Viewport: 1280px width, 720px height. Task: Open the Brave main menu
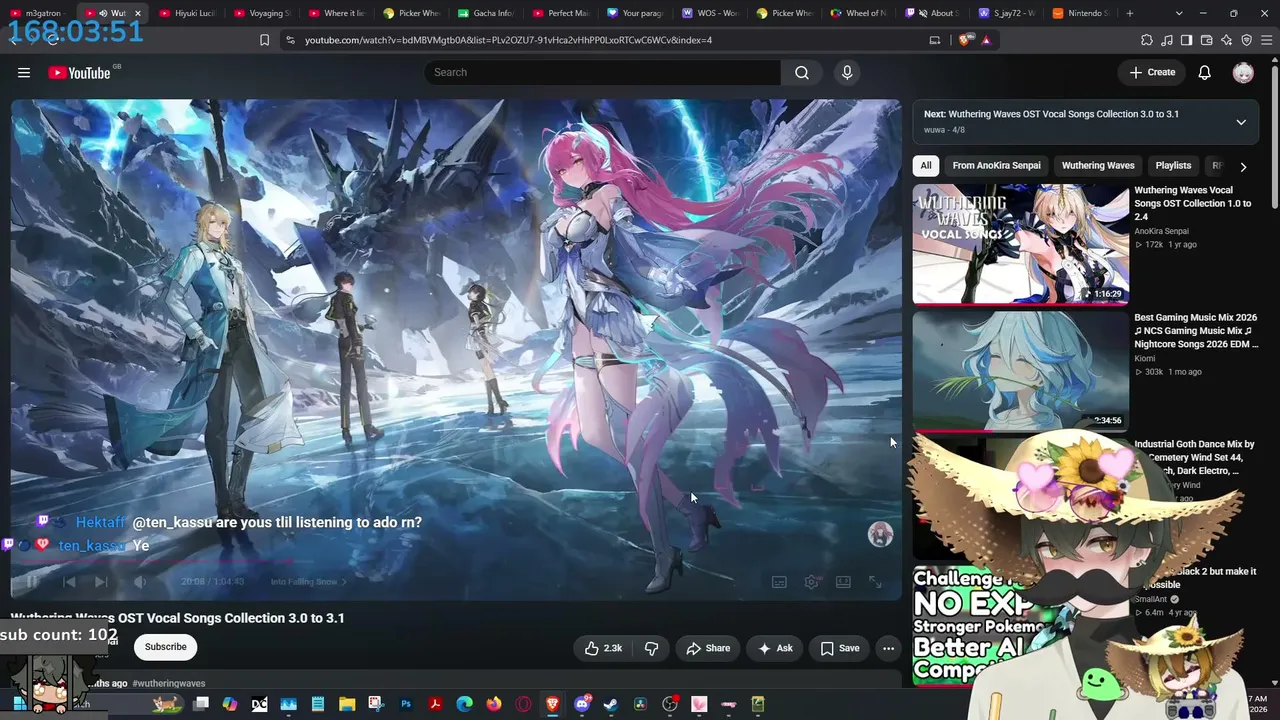coord(1267,40)
